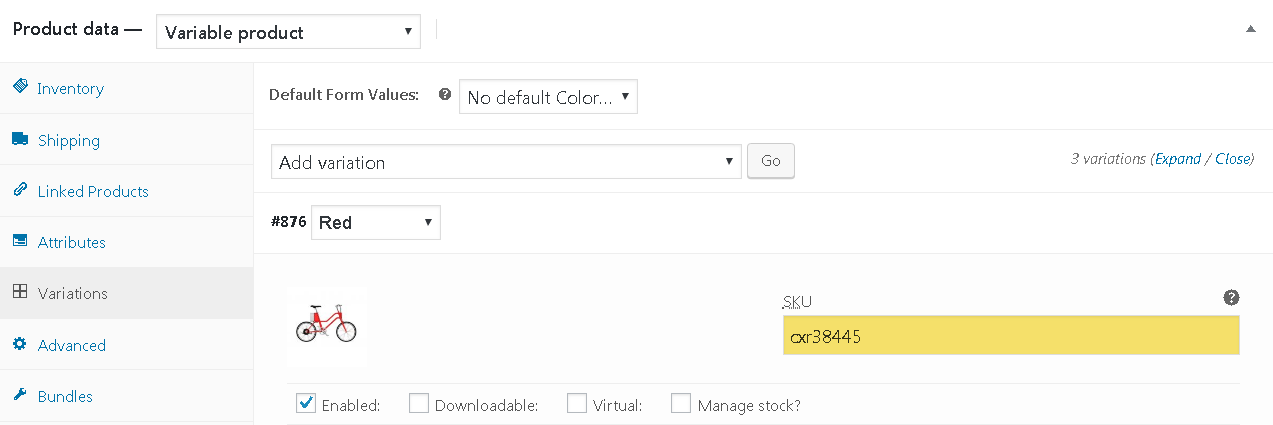Click the Linked Products chain icon
This screenshot has height=425, width=1273.
coord(20,190)
